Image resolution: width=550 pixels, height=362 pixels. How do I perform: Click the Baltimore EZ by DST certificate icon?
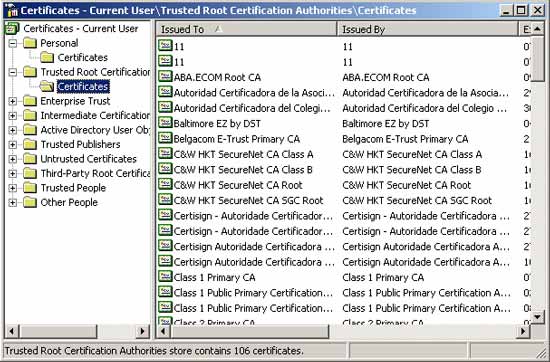(x=165, y=123)
